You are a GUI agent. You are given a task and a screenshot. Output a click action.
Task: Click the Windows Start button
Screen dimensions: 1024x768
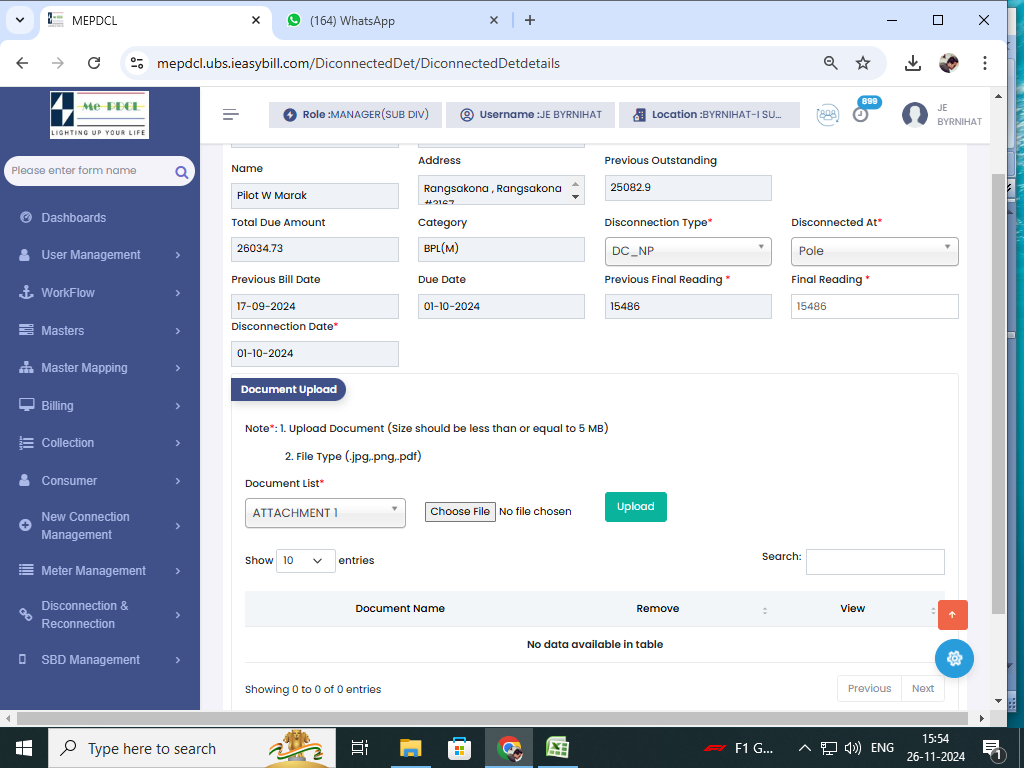(x=24, y=748)
